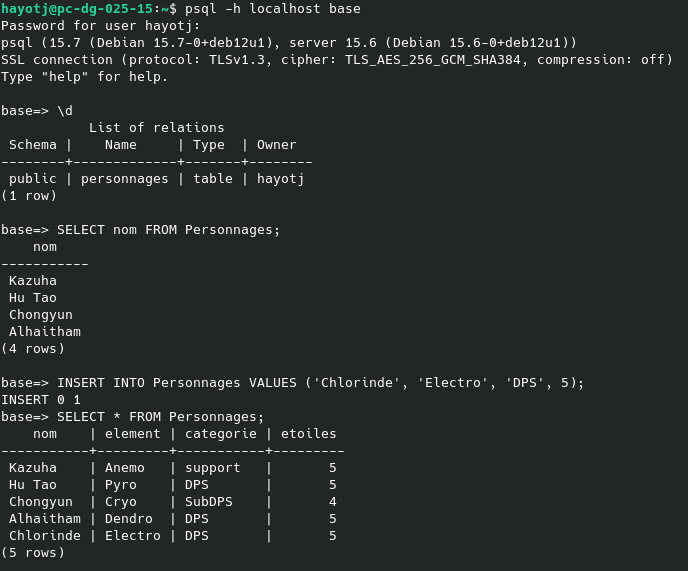Click the "Anemo" element cell
The height and width of the screenshot is (571, 688).
pyautogui.click(x=124, y=468)
